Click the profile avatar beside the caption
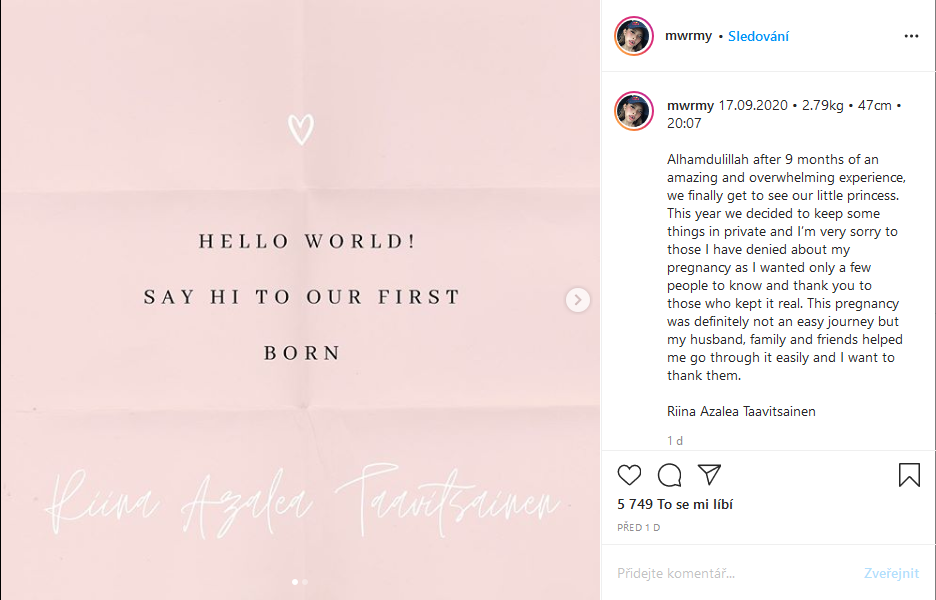Image resolution: width=936 pixels, height=600 pixels. coord(634,111)
